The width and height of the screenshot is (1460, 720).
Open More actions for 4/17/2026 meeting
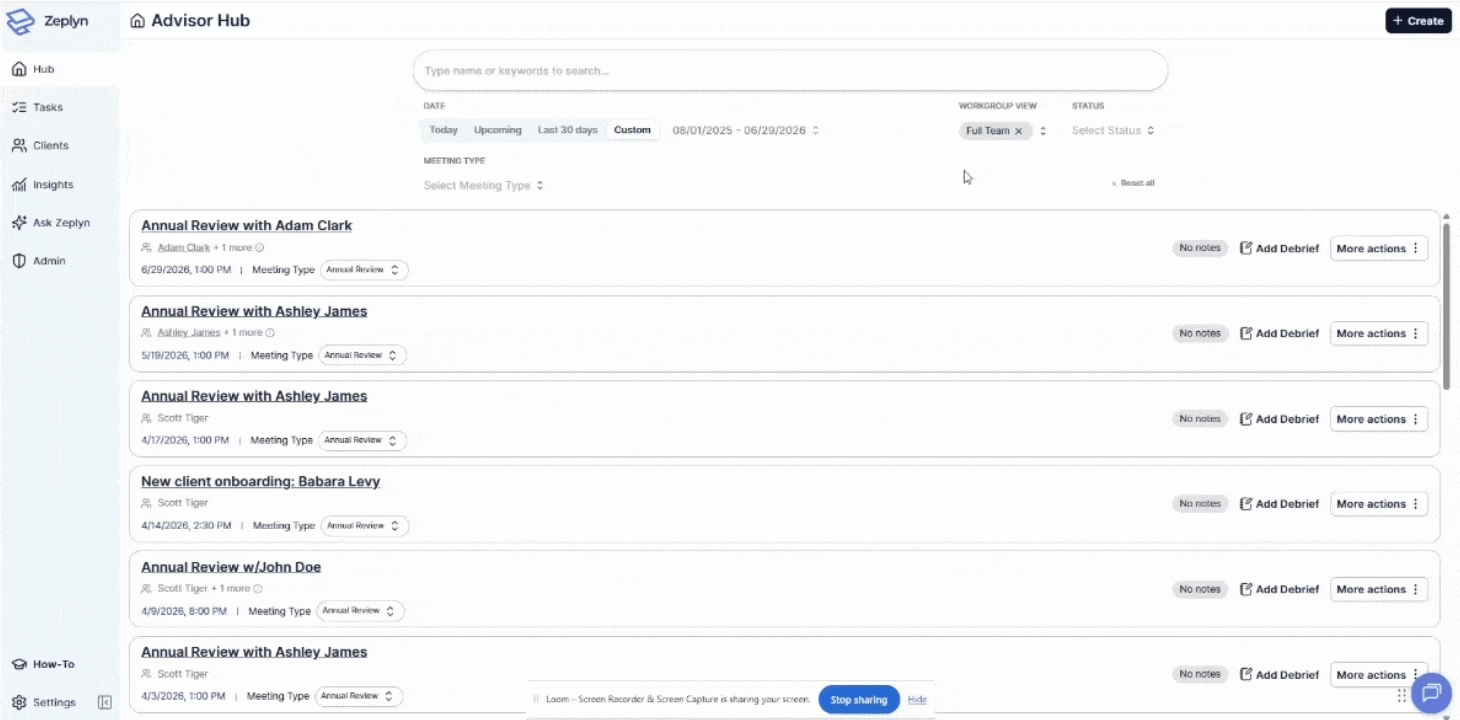tap(1378, 419)
